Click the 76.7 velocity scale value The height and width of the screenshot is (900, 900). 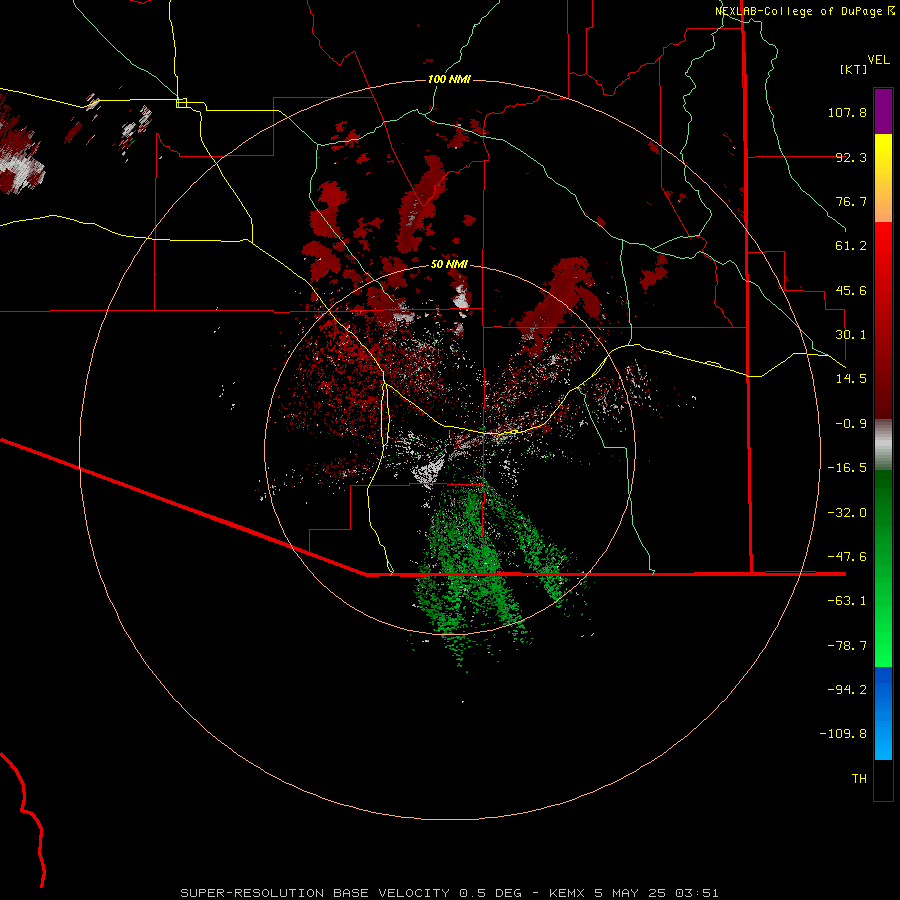851,201
